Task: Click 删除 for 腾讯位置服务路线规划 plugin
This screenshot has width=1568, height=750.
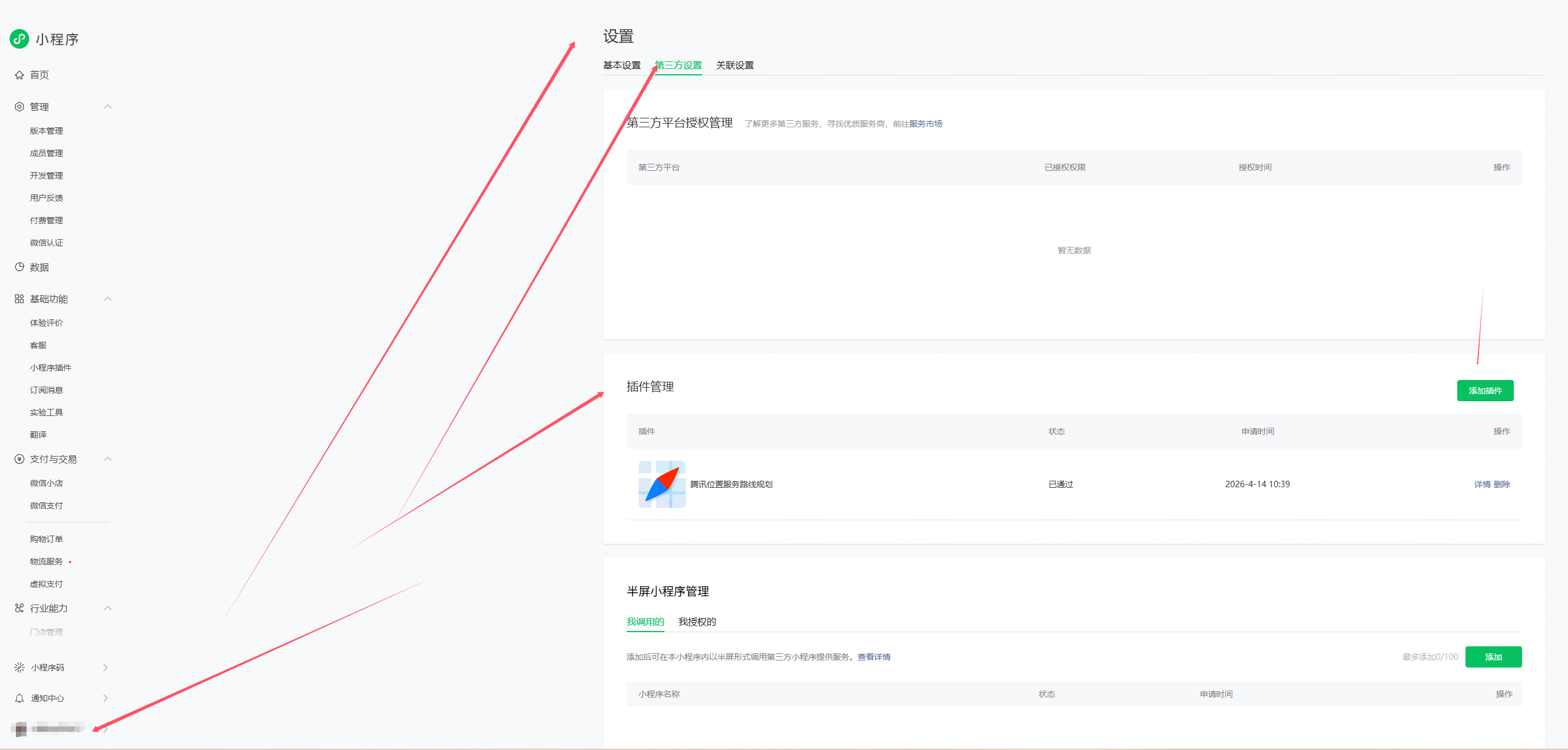Action: pos(1501,484)
